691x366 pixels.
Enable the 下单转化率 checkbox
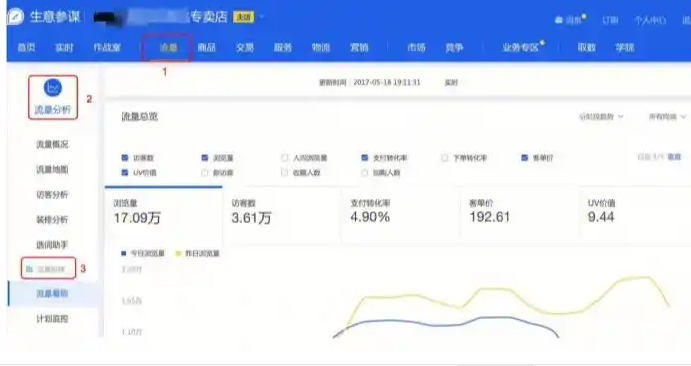tap(444, 158)
